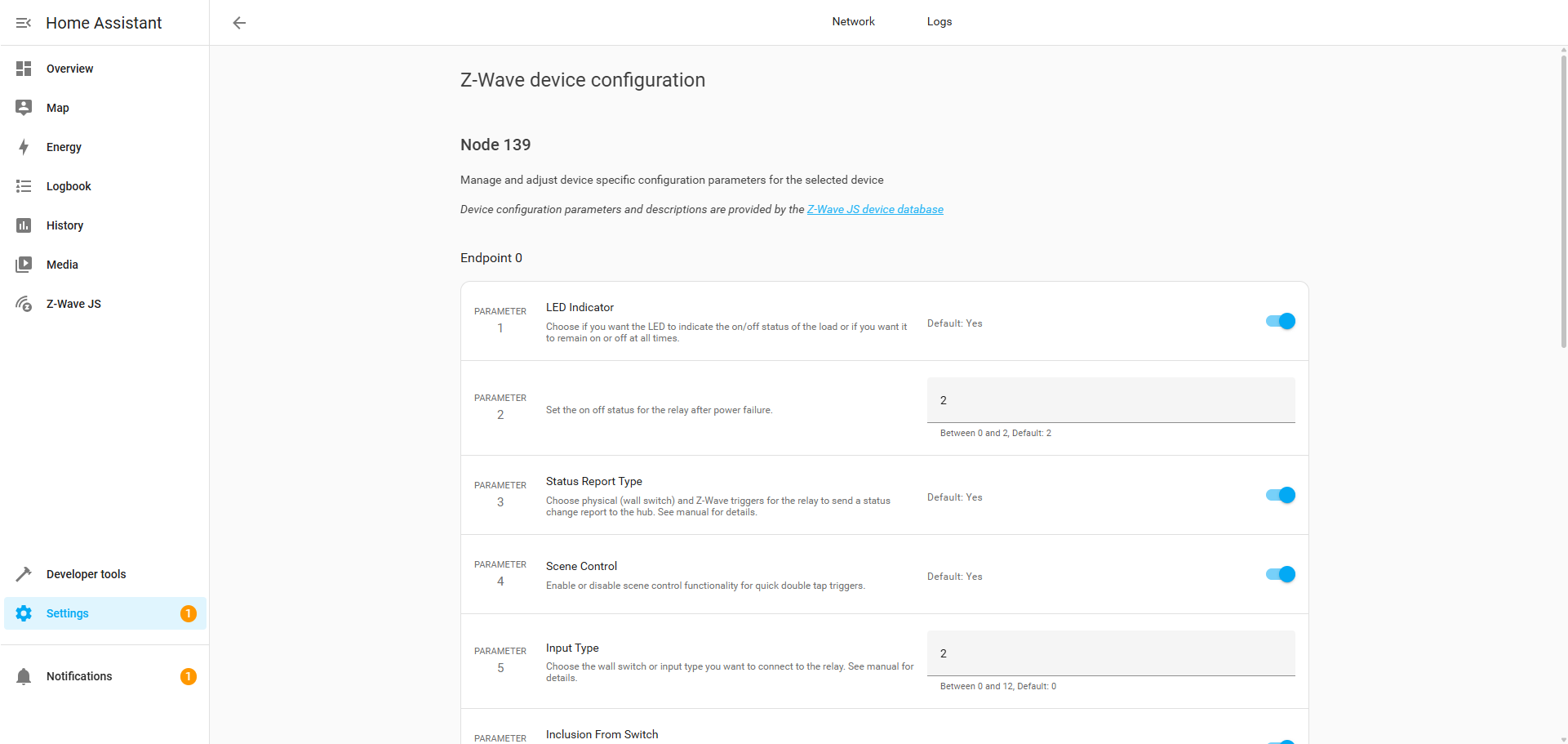Click the Z-Wave device configuration heading
Screen dimensions: 1568x744
(583, 80)
